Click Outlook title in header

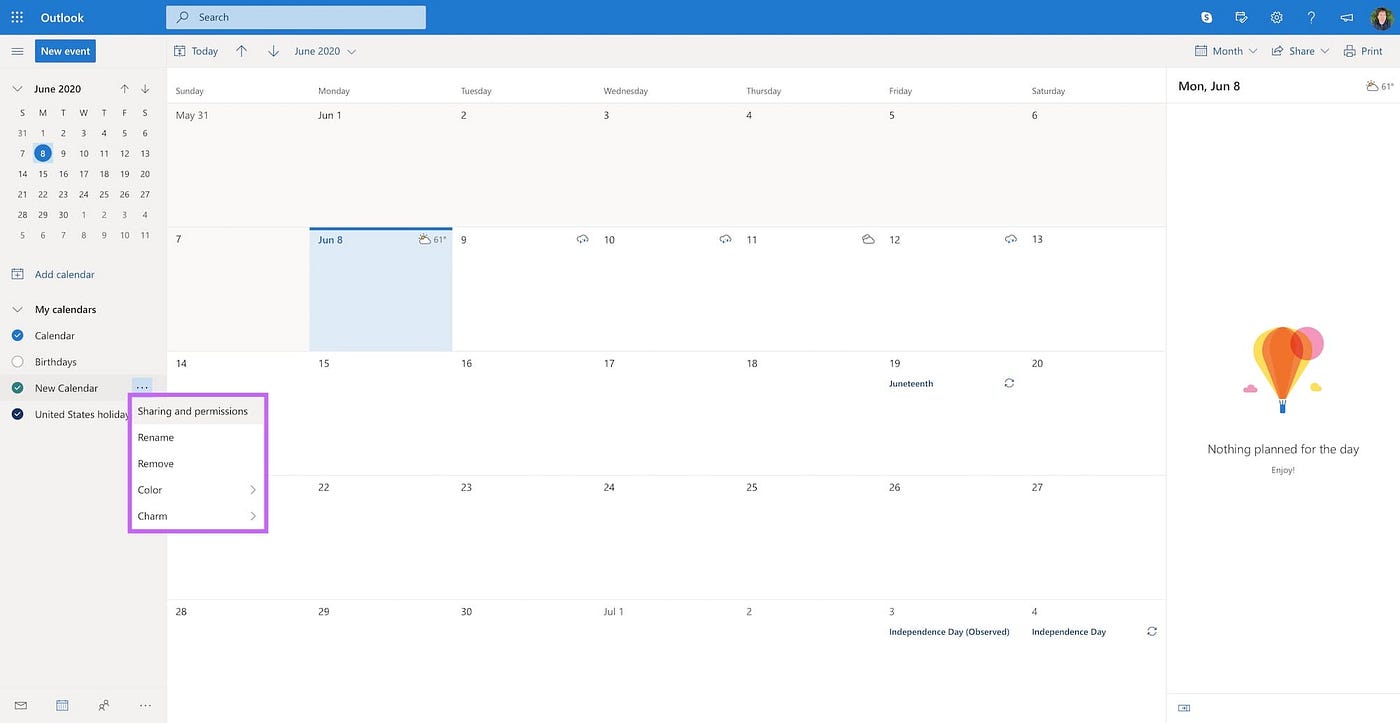62,17
